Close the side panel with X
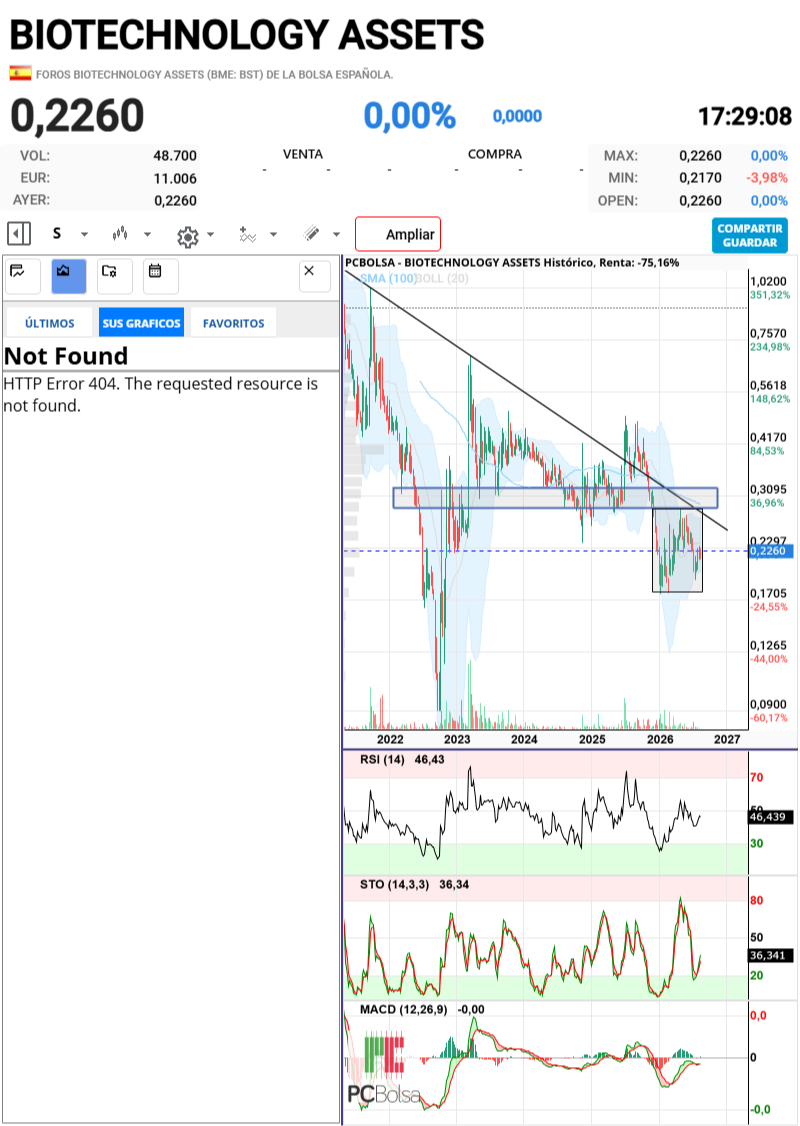This screenshot has width=800, height=1126. click(315, 276)
